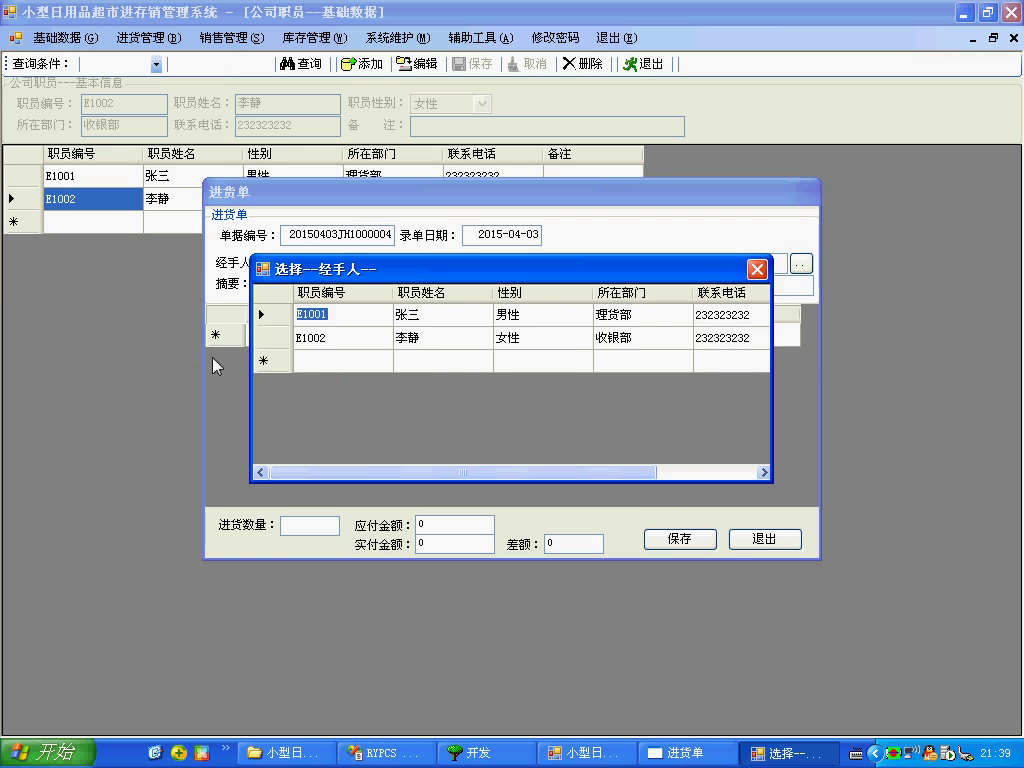The width and height of the screenshot is (1024, 768).
Task: Open the 进货管理(B) menu
Action: pyautogui.click(x=149, y=38)
